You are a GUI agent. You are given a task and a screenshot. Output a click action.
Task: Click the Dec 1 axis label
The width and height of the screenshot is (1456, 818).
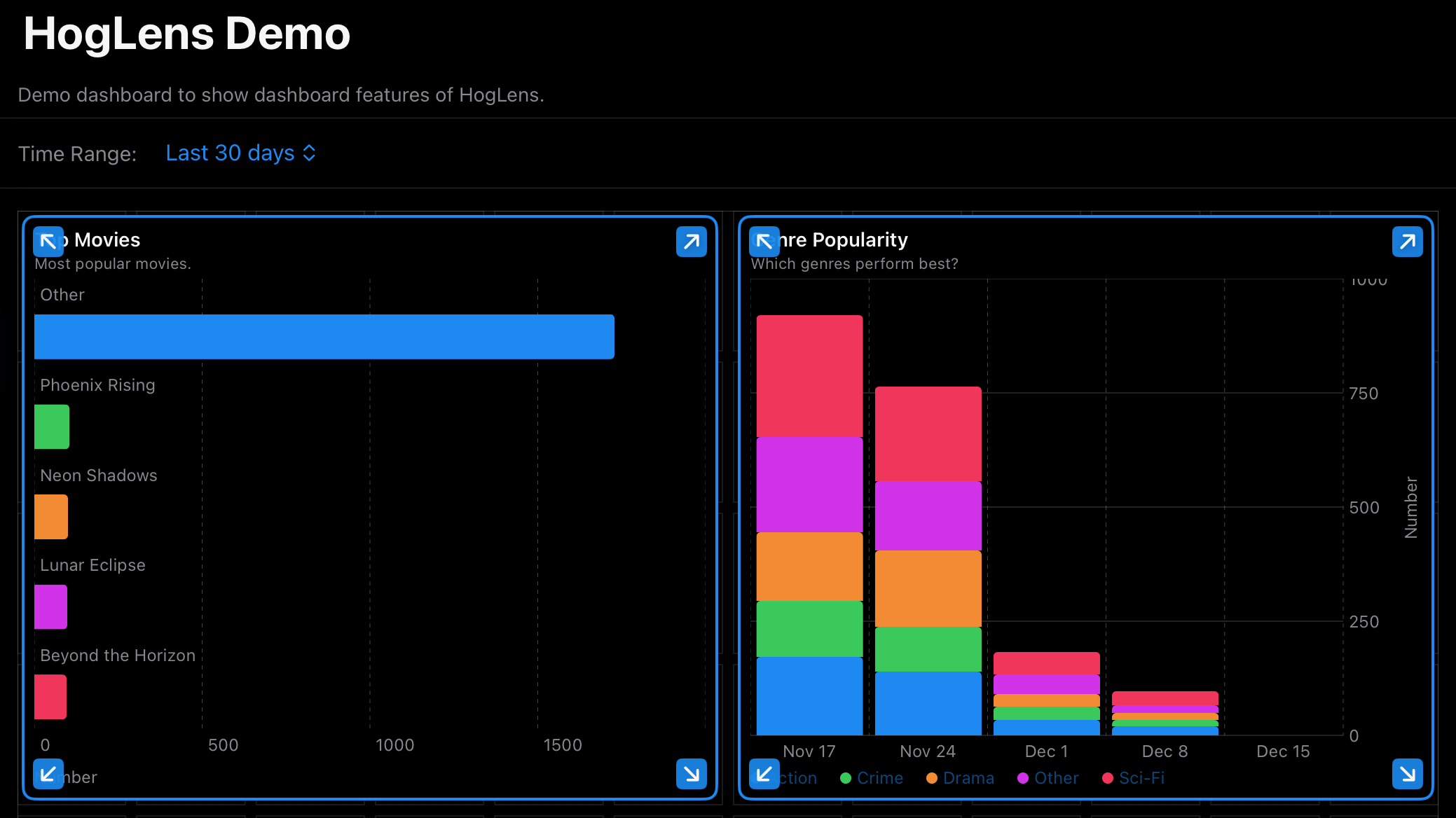coord(1046,751)
